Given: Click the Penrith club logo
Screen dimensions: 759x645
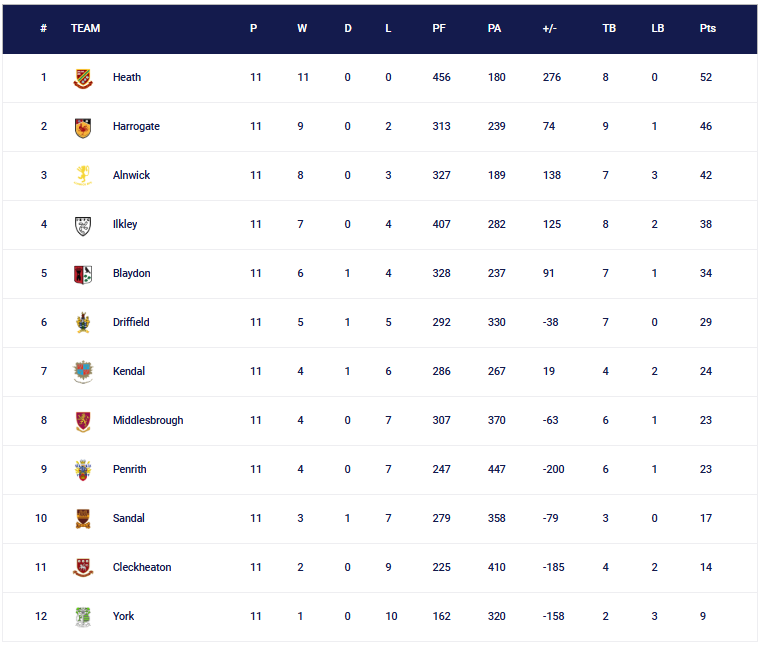Looking at the screenshot, I should (x=84, y=470).
